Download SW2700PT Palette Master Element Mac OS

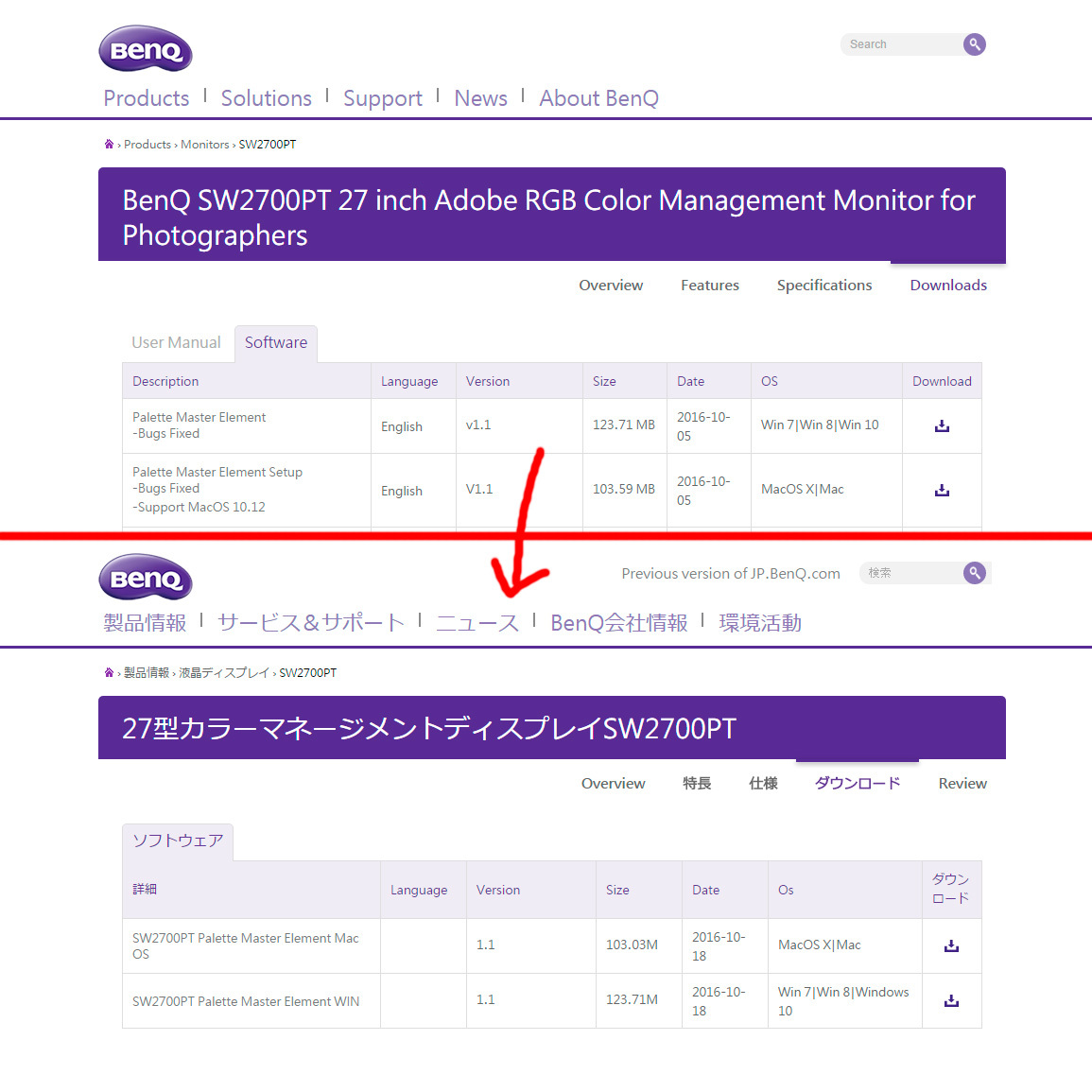point(951,945)
